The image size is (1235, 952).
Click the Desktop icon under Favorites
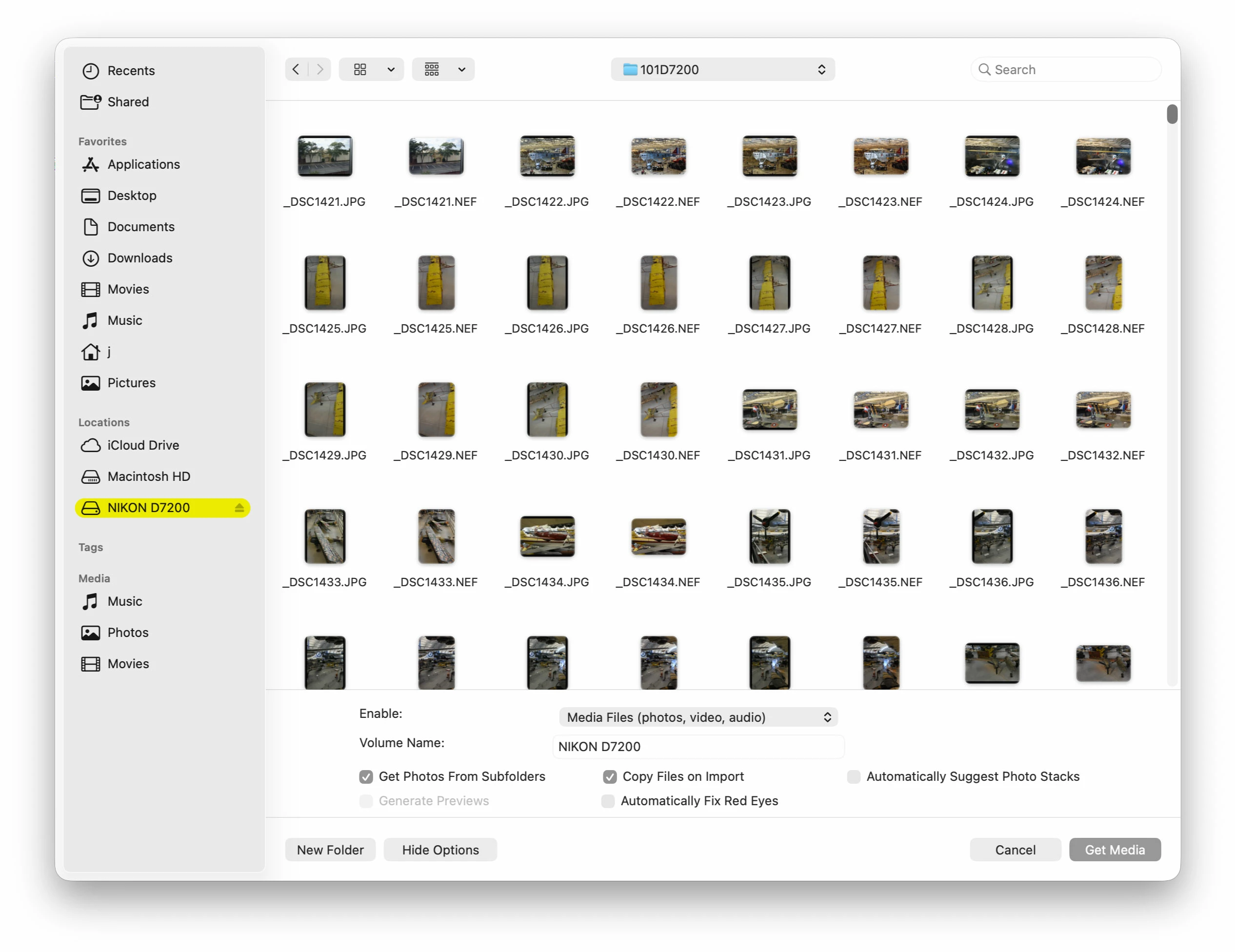(90, 196)
